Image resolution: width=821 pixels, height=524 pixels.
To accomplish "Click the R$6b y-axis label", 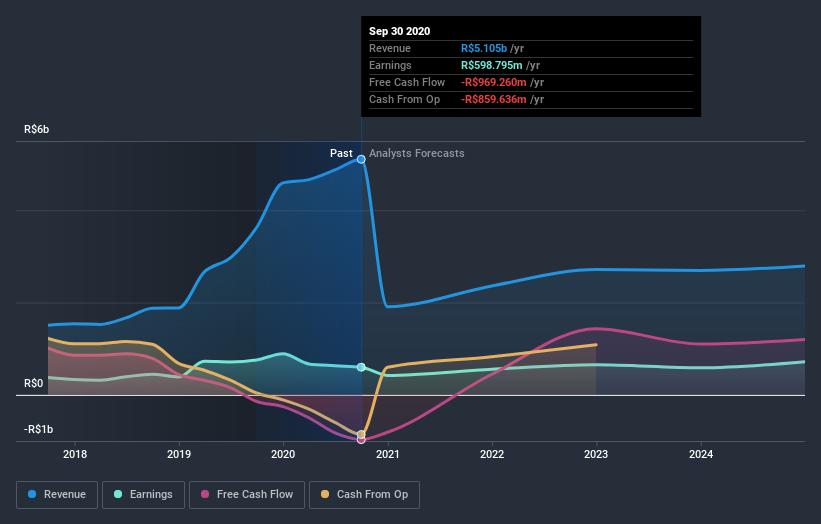I will click(37, 129).
